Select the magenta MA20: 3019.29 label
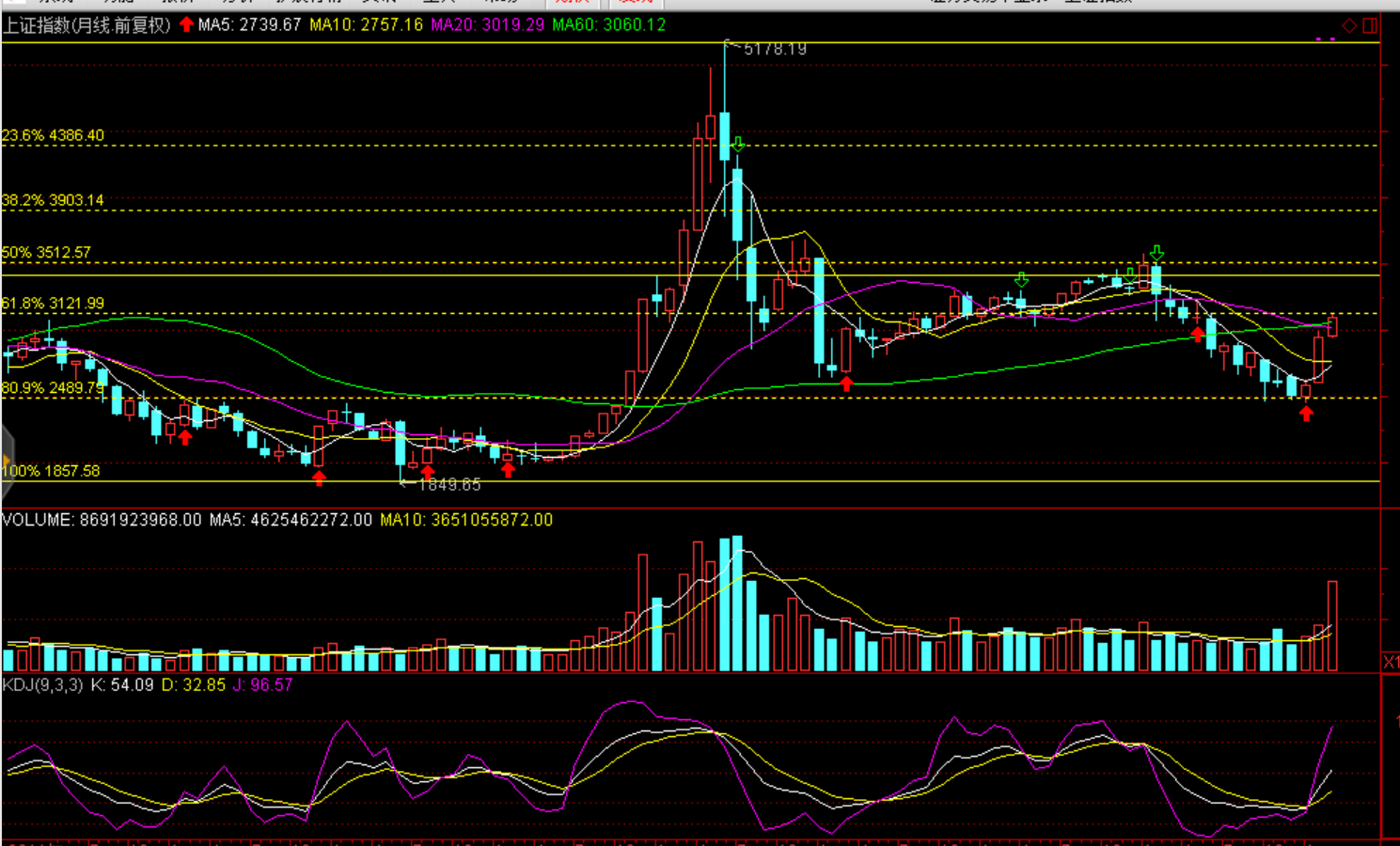 [x=487, y=25]
